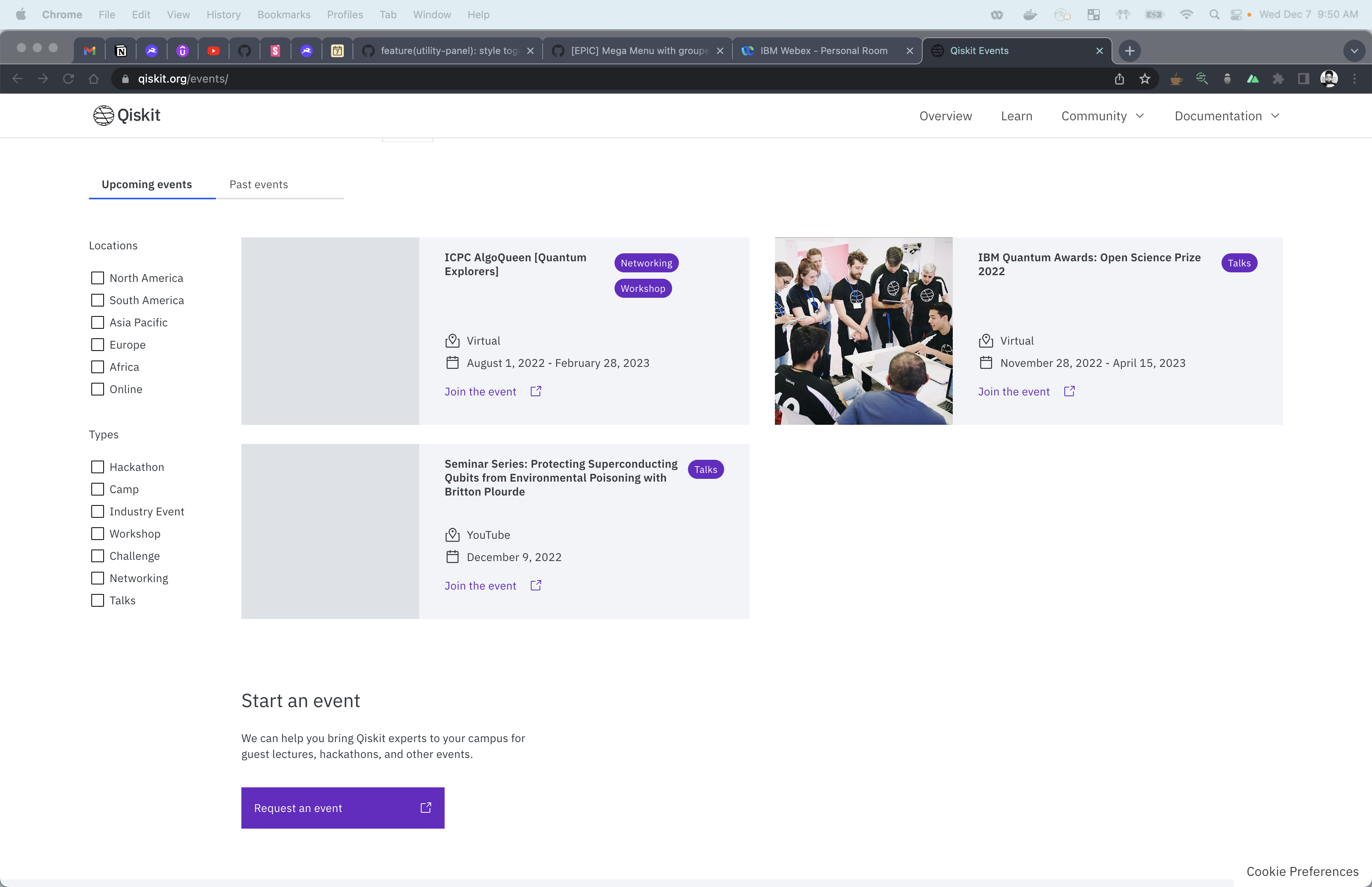Image resolution: width=1372 pixels, height=887 pixels.
Task: Open new tab with plus icon
Action: point(1129,51)
